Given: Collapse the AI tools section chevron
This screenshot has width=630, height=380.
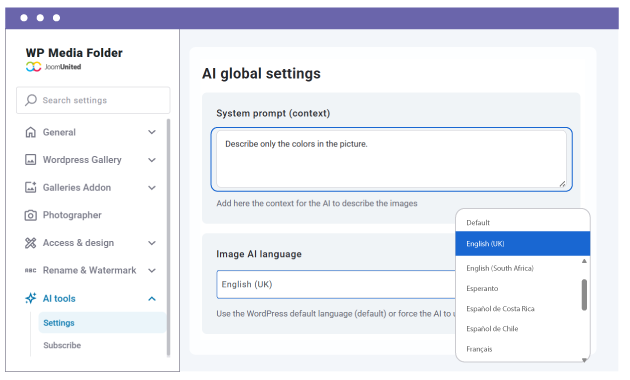Looking at the screenshot, I should point(152,298).
